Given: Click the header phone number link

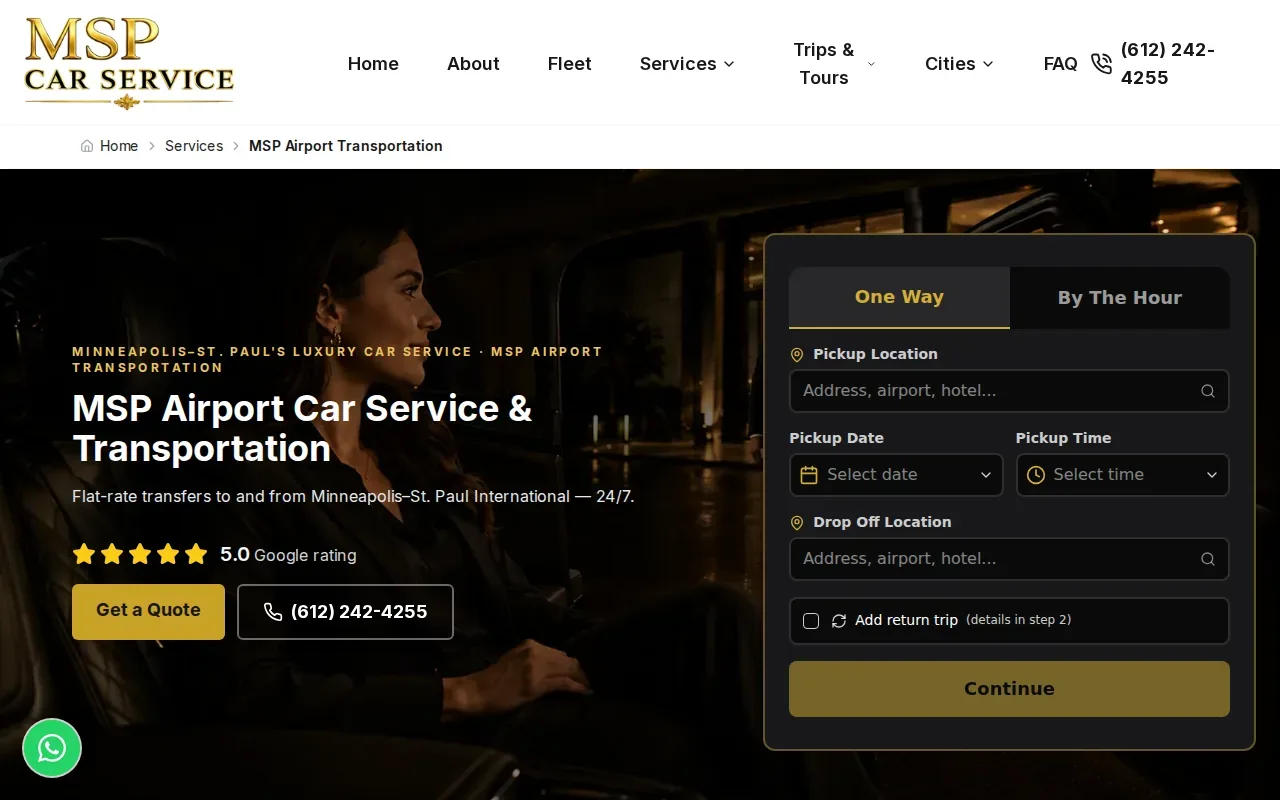Looking at the screenshot, I should (x=1168, y=64).
